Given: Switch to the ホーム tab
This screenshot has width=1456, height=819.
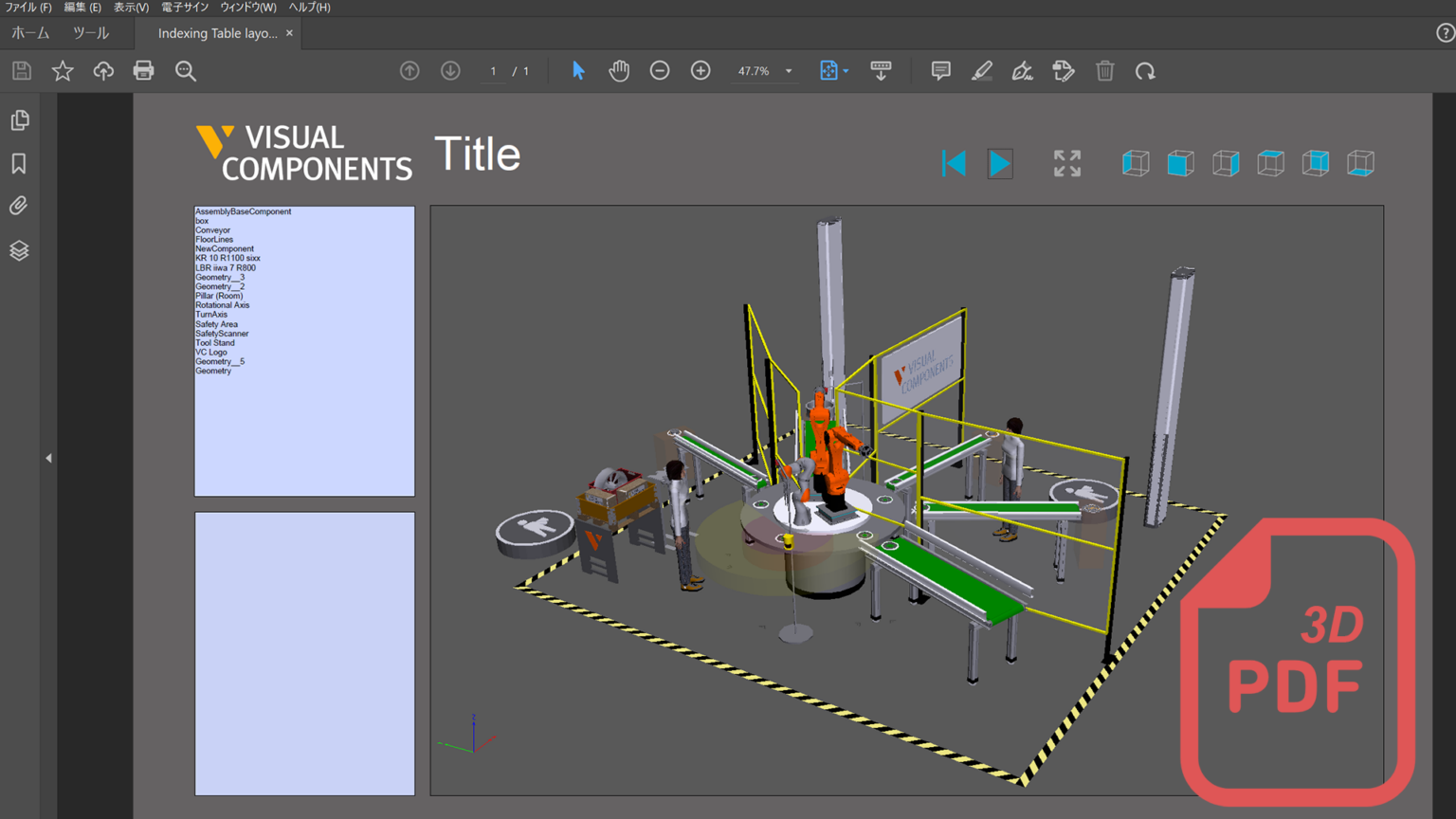Looking at the screenshot, I should pos(29,32).
